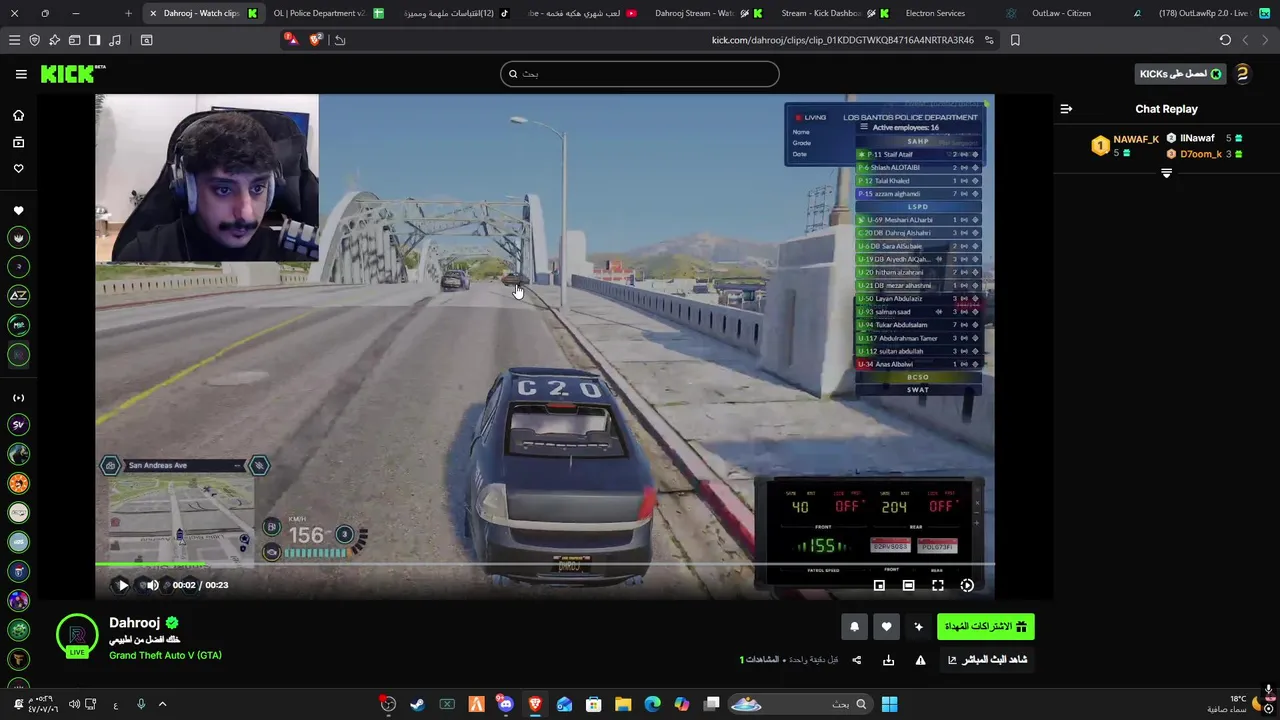
Task: Expand the gifters leaderboard chevron
Action: click(1166, 173)
